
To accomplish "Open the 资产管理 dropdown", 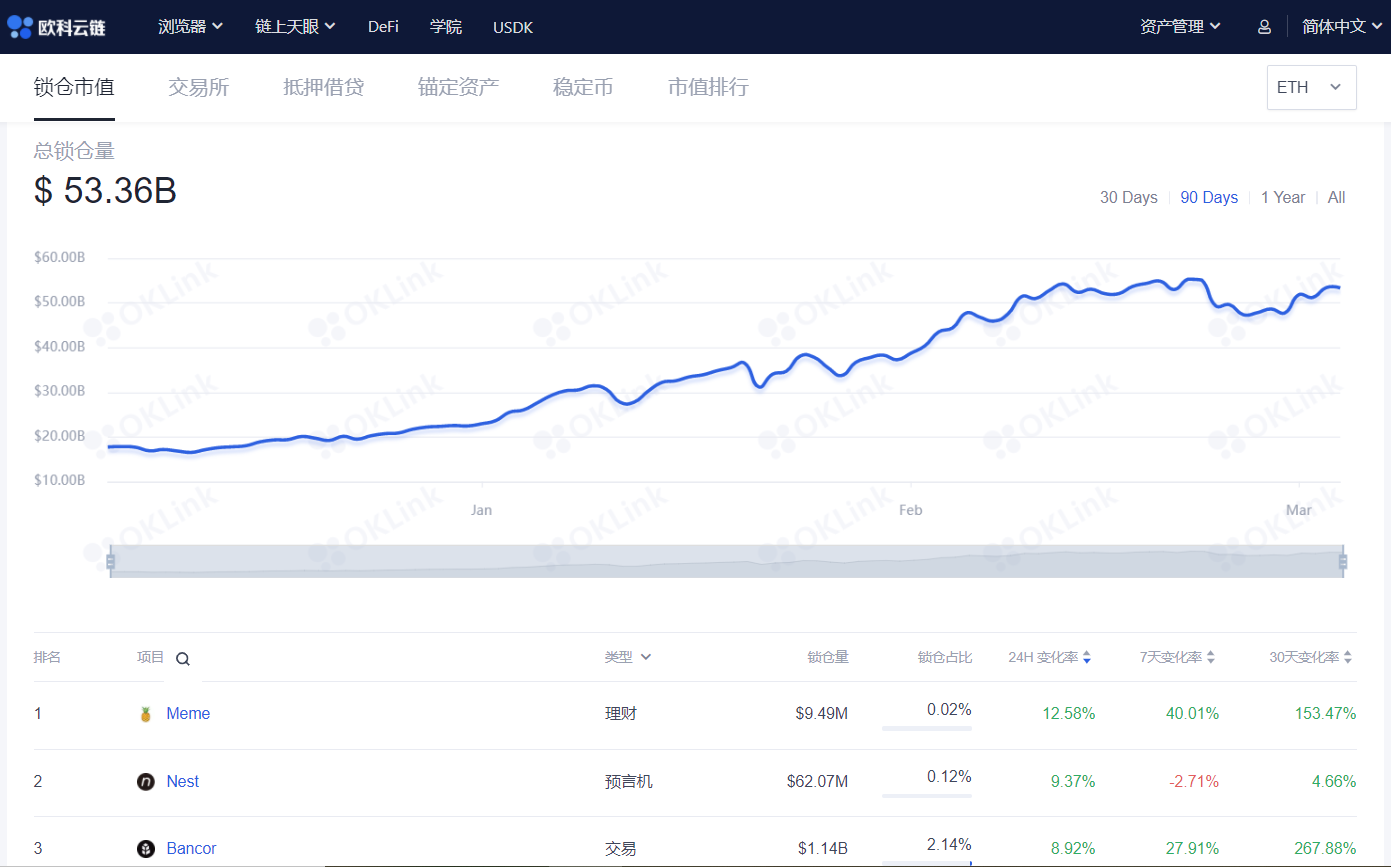I will coord(1180,27).
